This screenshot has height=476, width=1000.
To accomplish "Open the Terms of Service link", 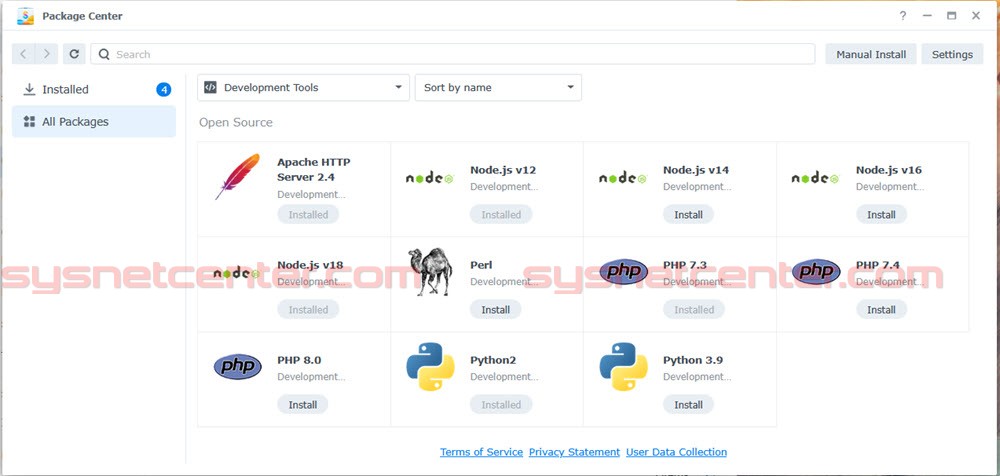I will [x=482, y=452].
